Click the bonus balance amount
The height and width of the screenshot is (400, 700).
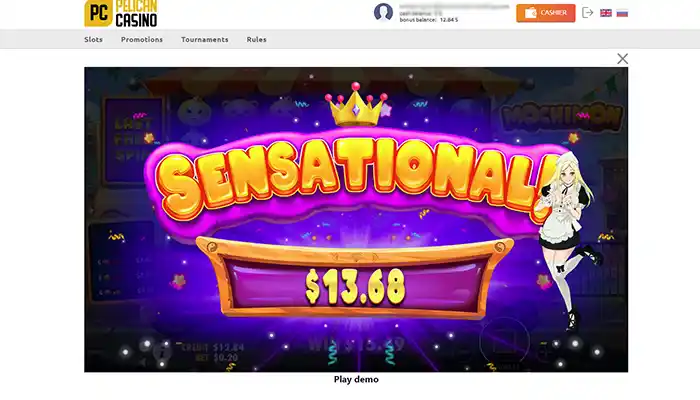pyautogui.click(x=449, y=20)
